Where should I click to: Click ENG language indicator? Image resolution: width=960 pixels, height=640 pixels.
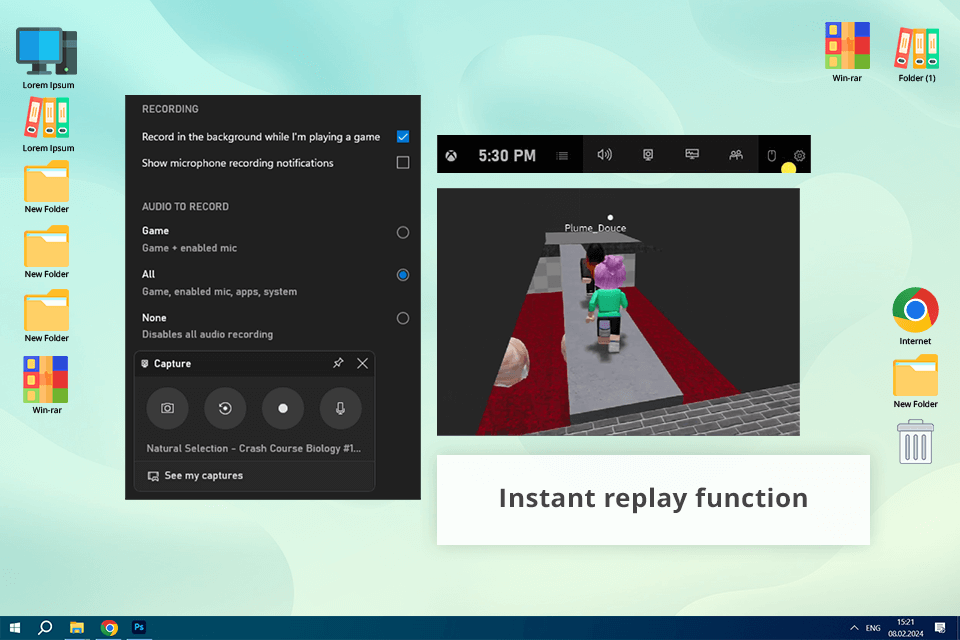[x=873, y=628]
